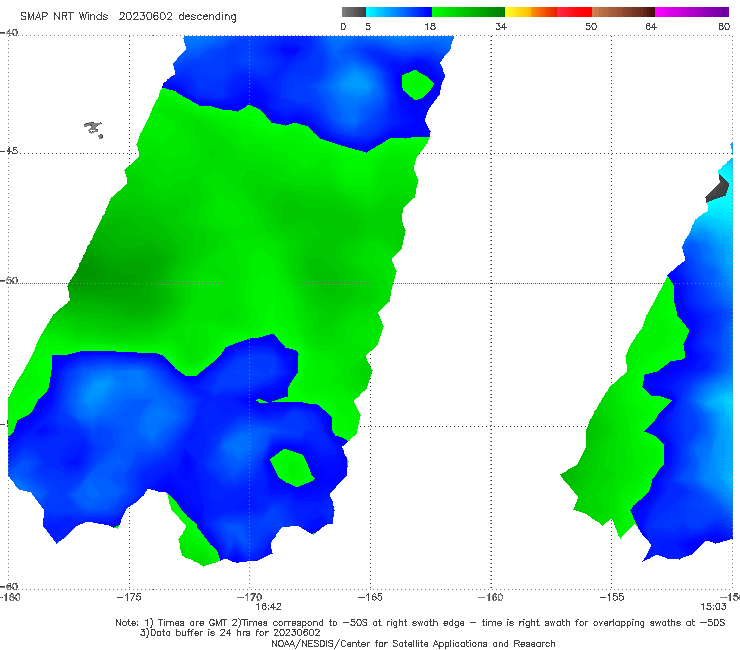Screen dimensions: 740x650
Task: Click the green 18-34 color bar segment
Action: click(468, 12)
